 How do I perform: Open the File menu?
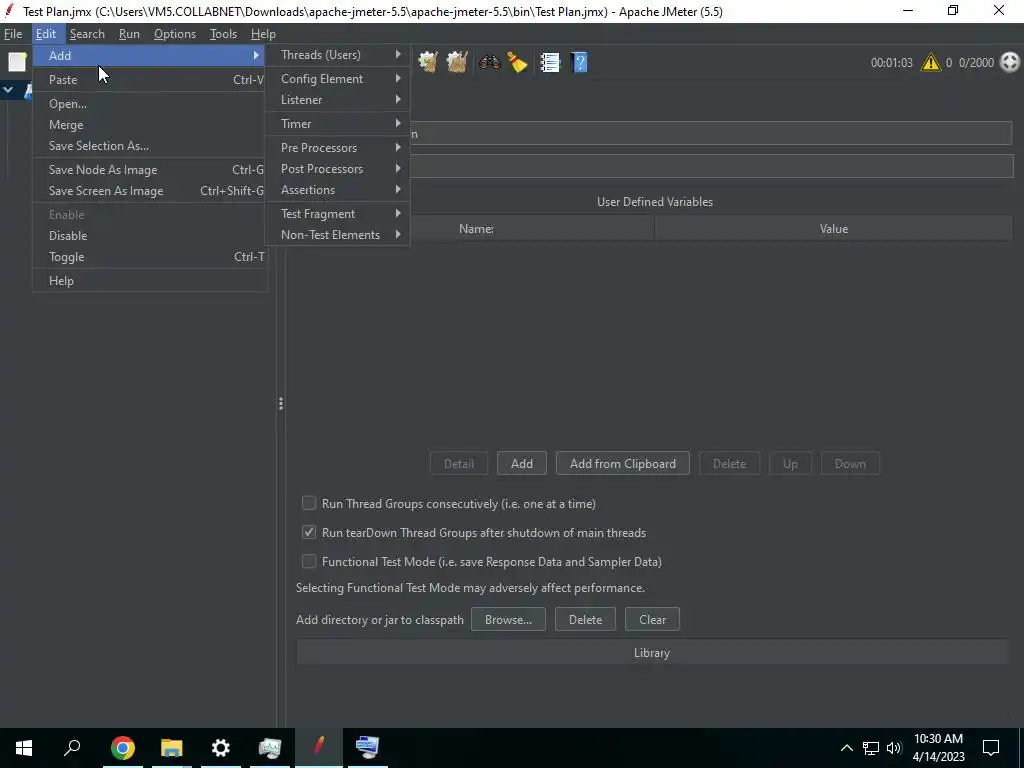point(13,34)
